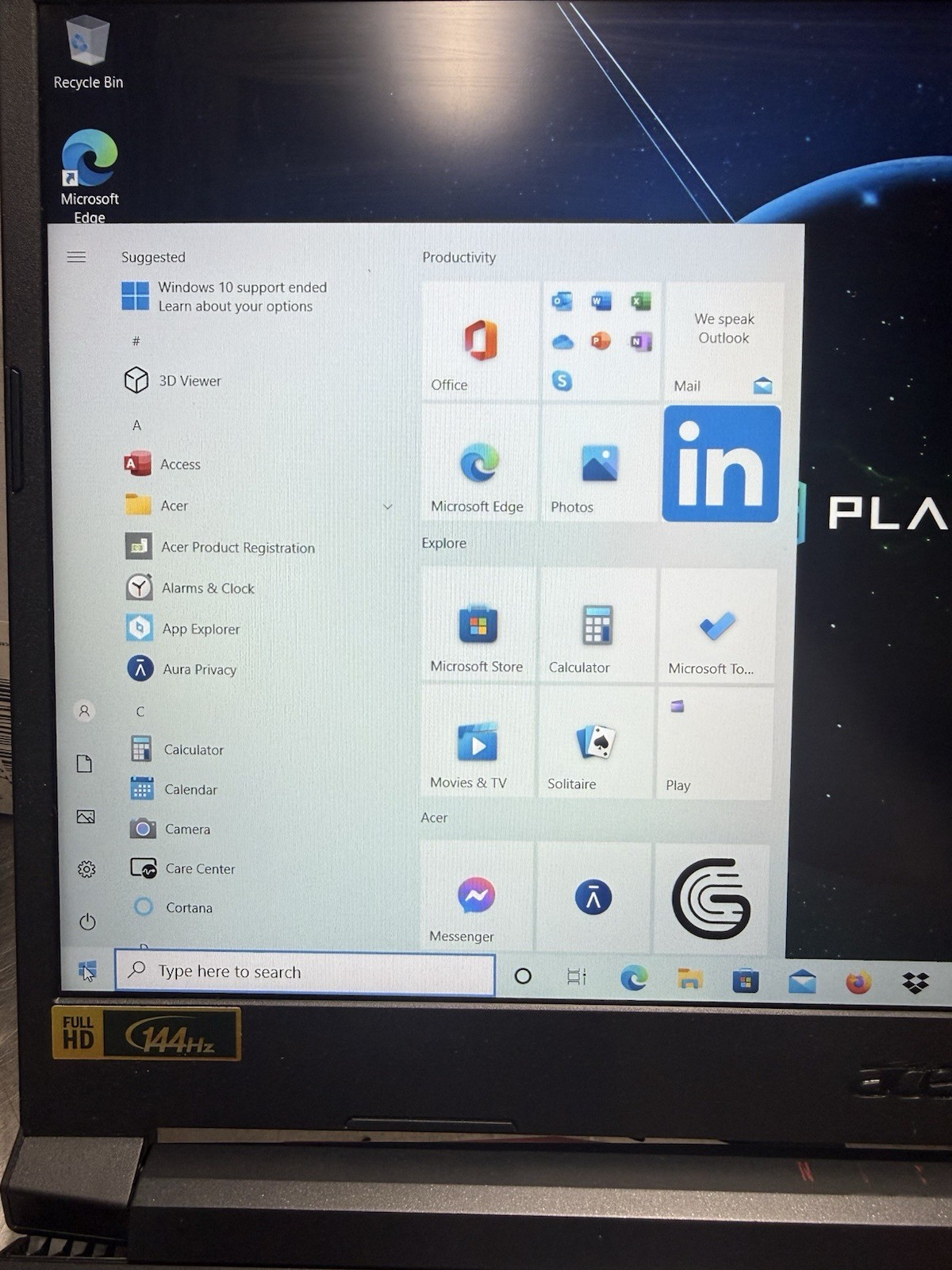Launch Aura Privacy from app list

[x=182, y=668]
